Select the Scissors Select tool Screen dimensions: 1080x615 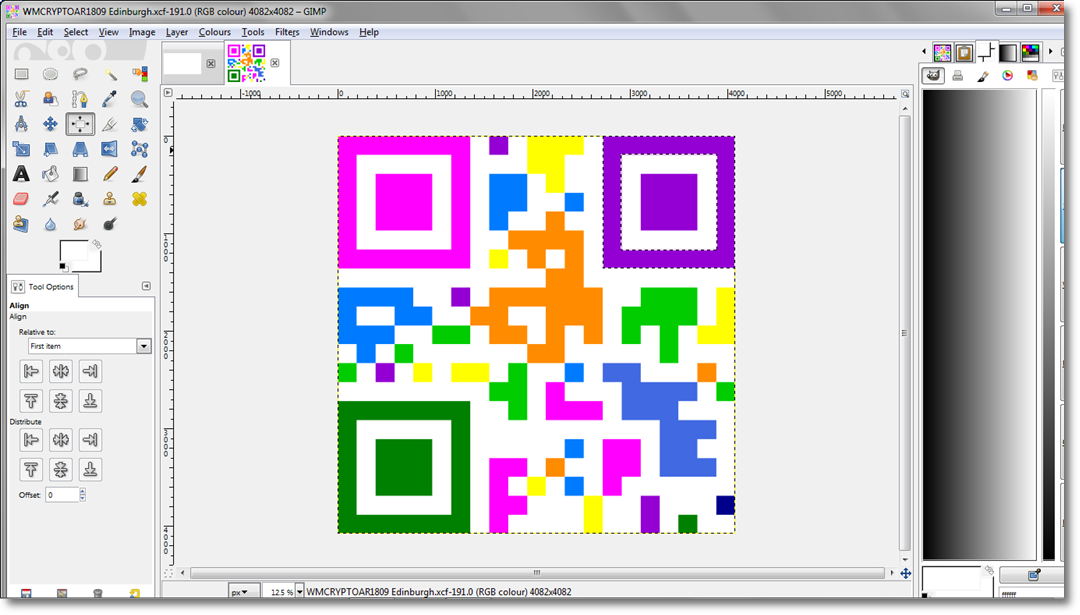tap(21, 99)
